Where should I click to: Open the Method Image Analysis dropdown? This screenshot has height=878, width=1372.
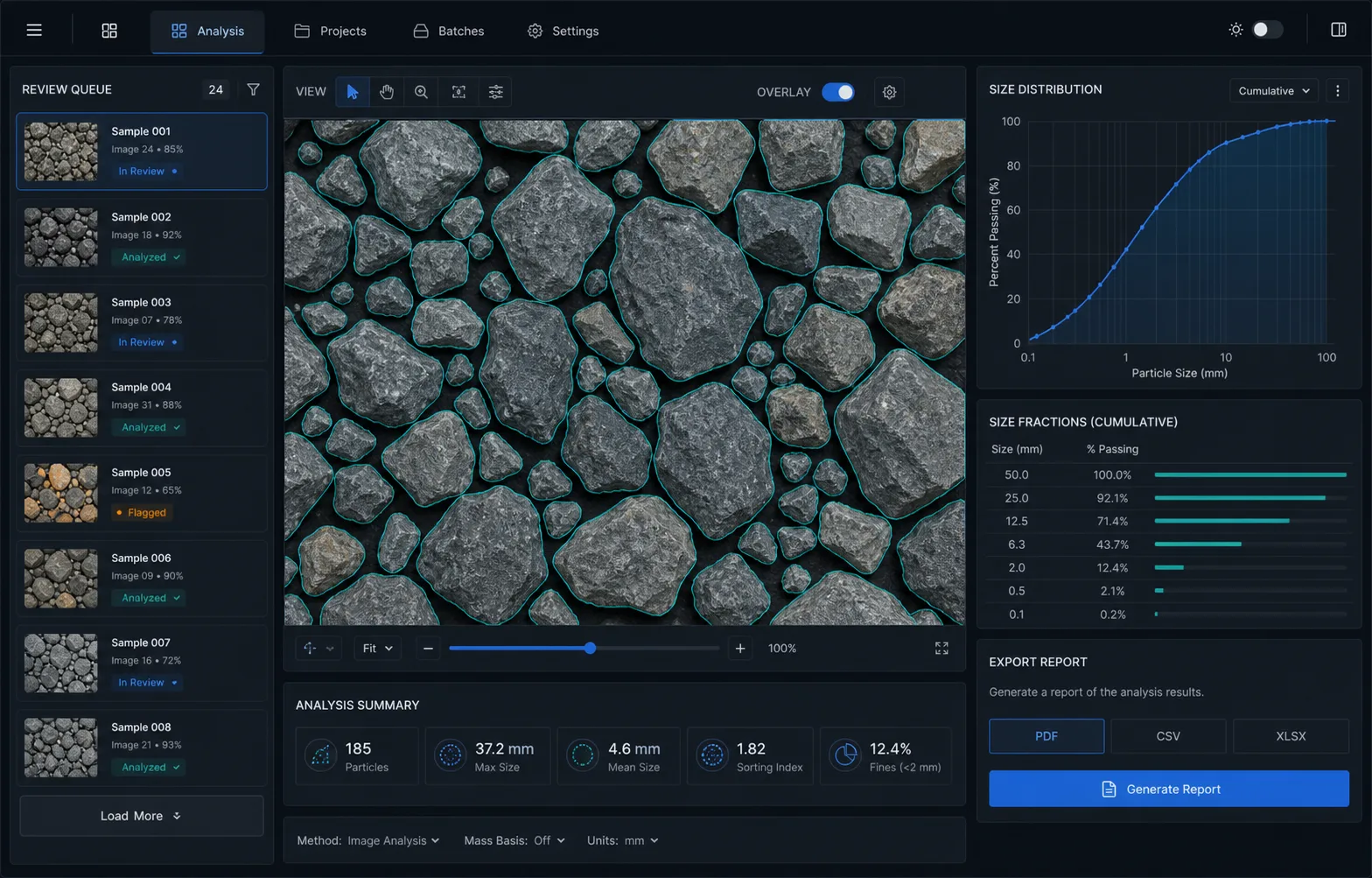tap(393, 840)
